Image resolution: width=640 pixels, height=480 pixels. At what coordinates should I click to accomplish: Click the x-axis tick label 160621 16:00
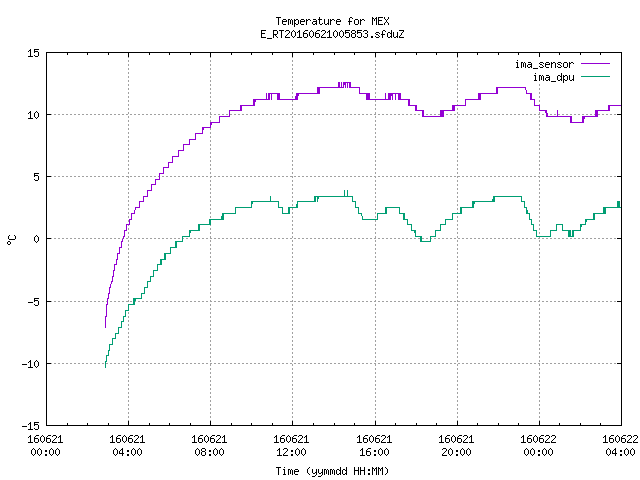tap(374, 446)
